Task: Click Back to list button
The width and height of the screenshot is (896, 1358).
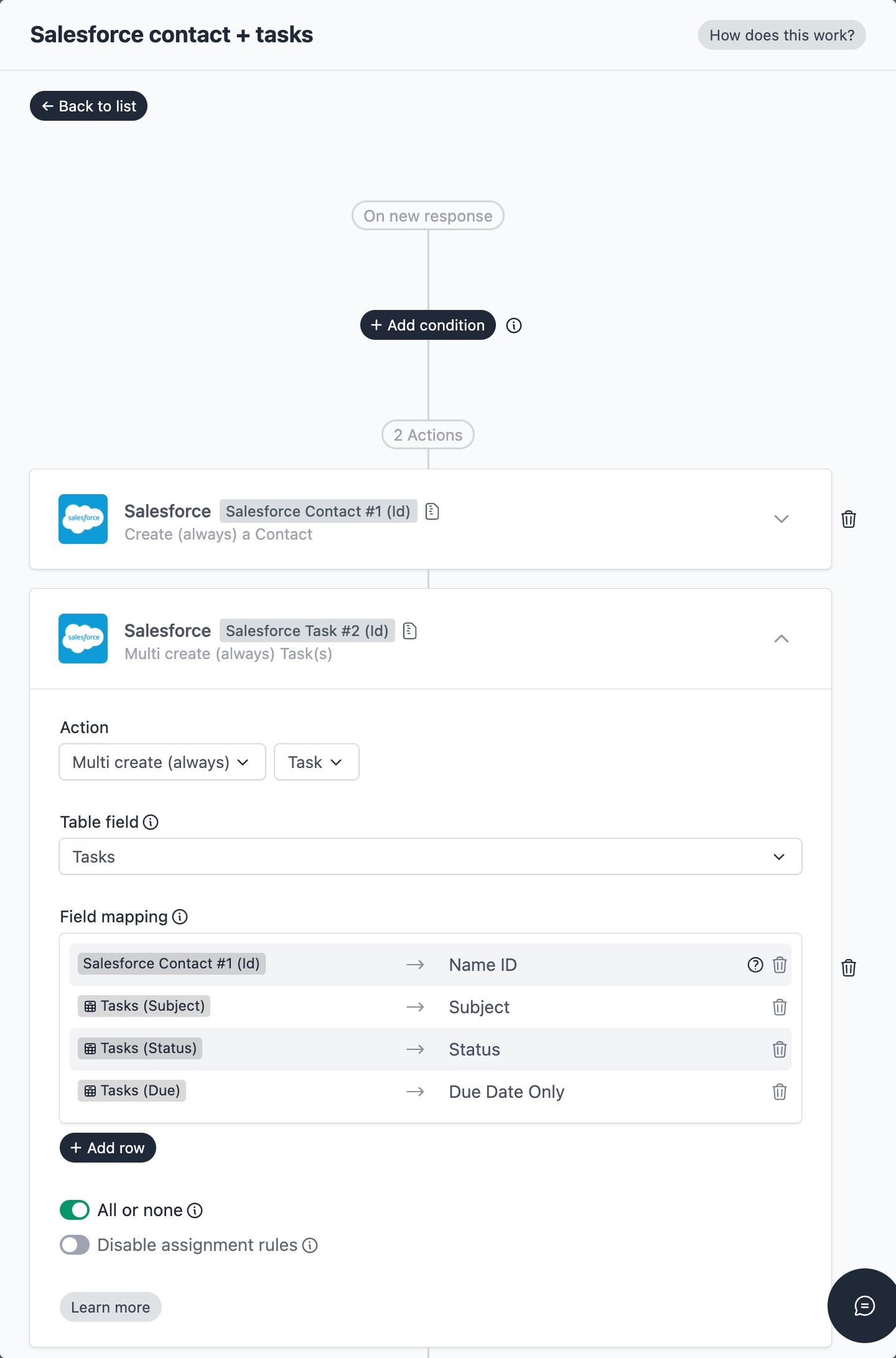Action: 88,106
